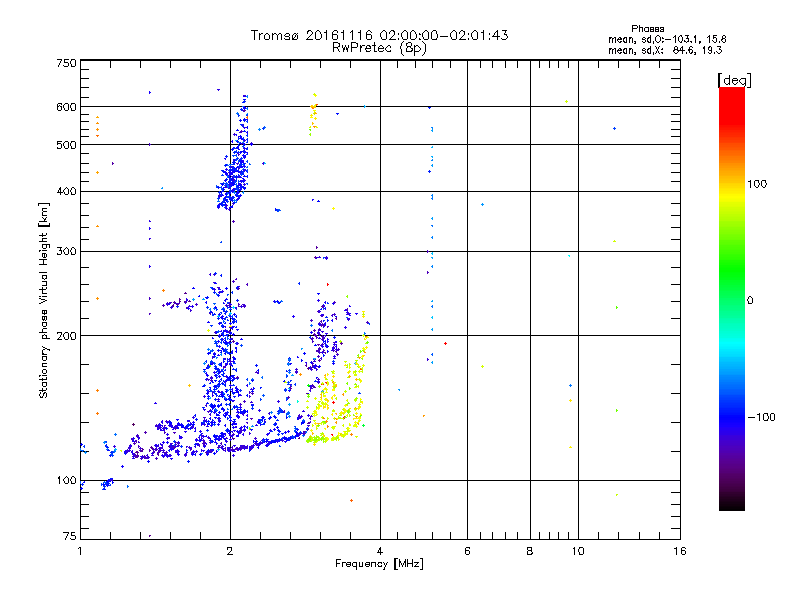
Task: Click colorbar tick label '-100'
Action: tap(761, 417)
